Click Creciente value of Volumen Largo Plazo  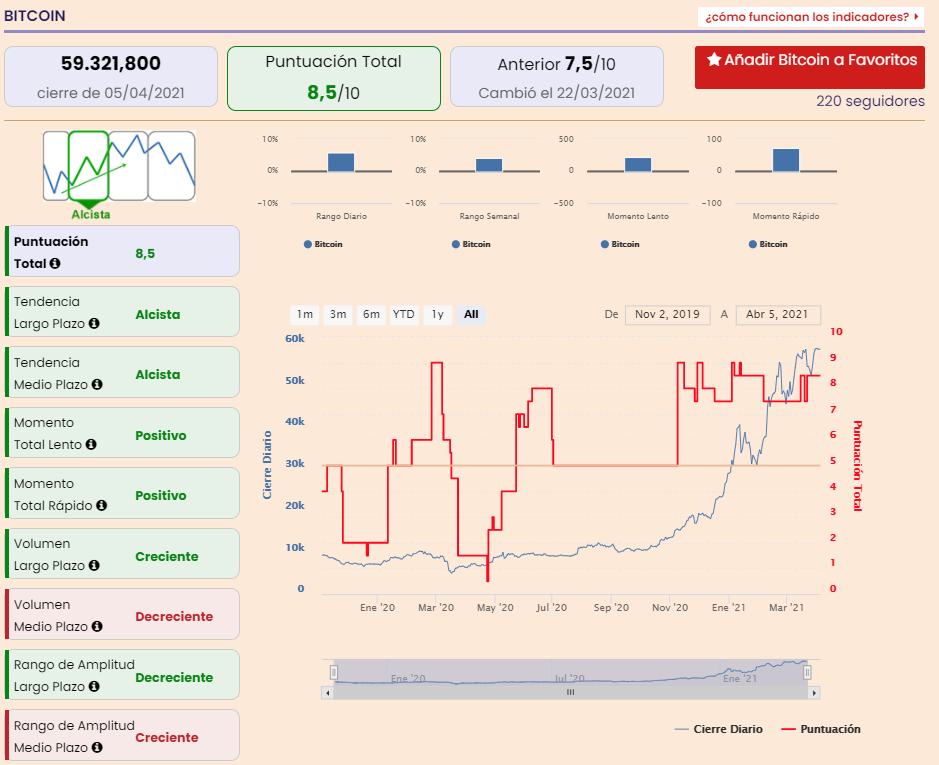coord(166,557)
